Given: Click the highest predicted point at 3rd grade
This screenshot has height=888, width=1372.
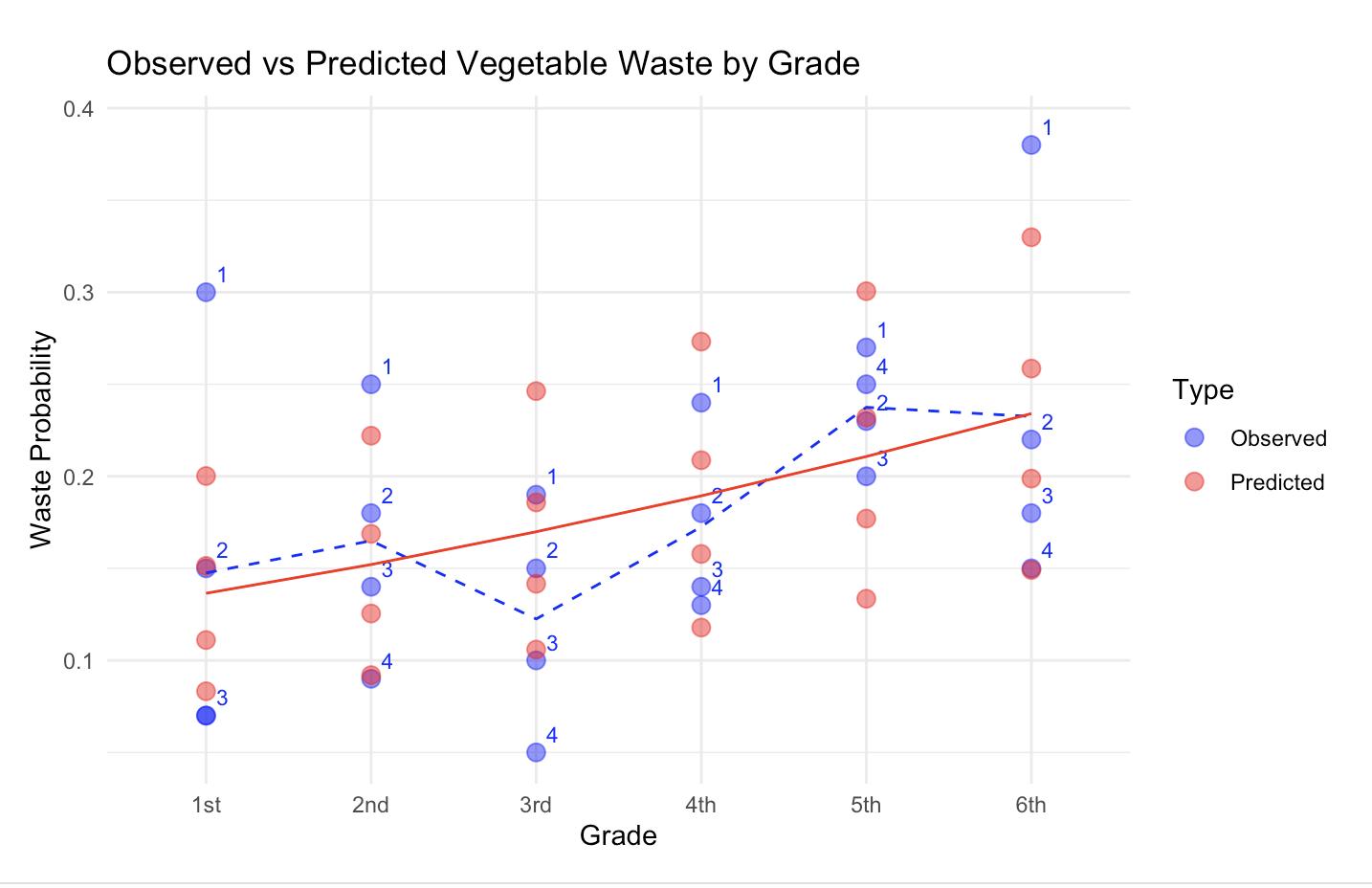Looking at the screenshot, I should [536, 391].
